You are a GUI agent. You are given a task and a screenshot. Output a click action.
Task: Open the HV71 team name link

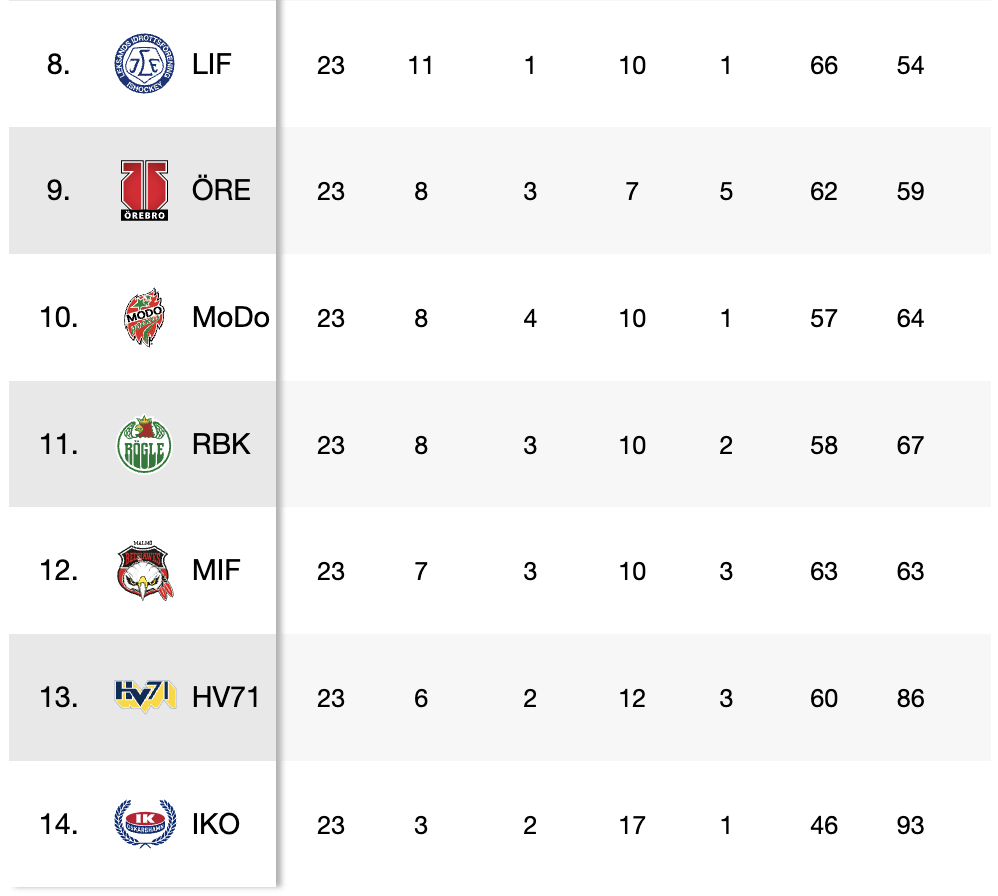[x=225, y=697]
